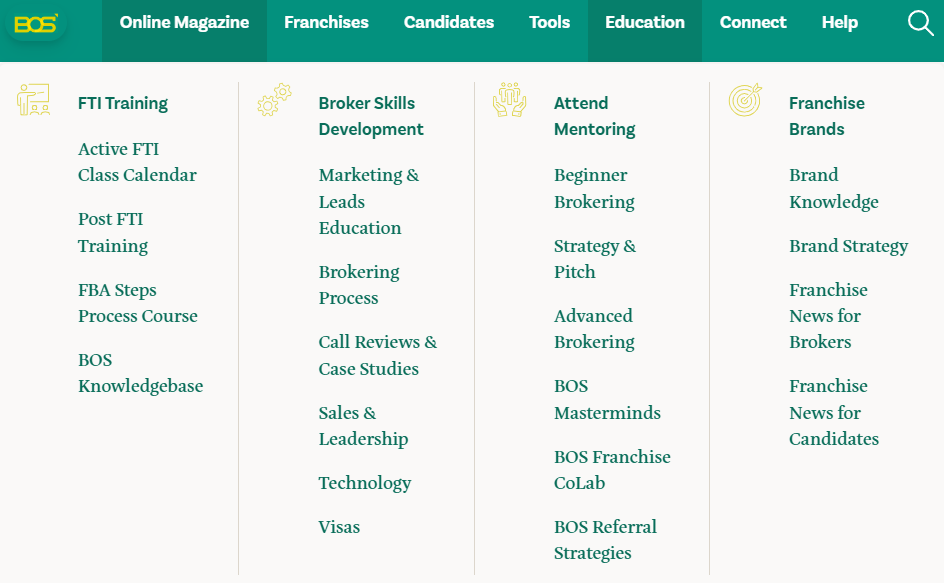Expand the Candidates menu
Image resolution: width=944 pixels, height=583 pixels.
[449, 23]
